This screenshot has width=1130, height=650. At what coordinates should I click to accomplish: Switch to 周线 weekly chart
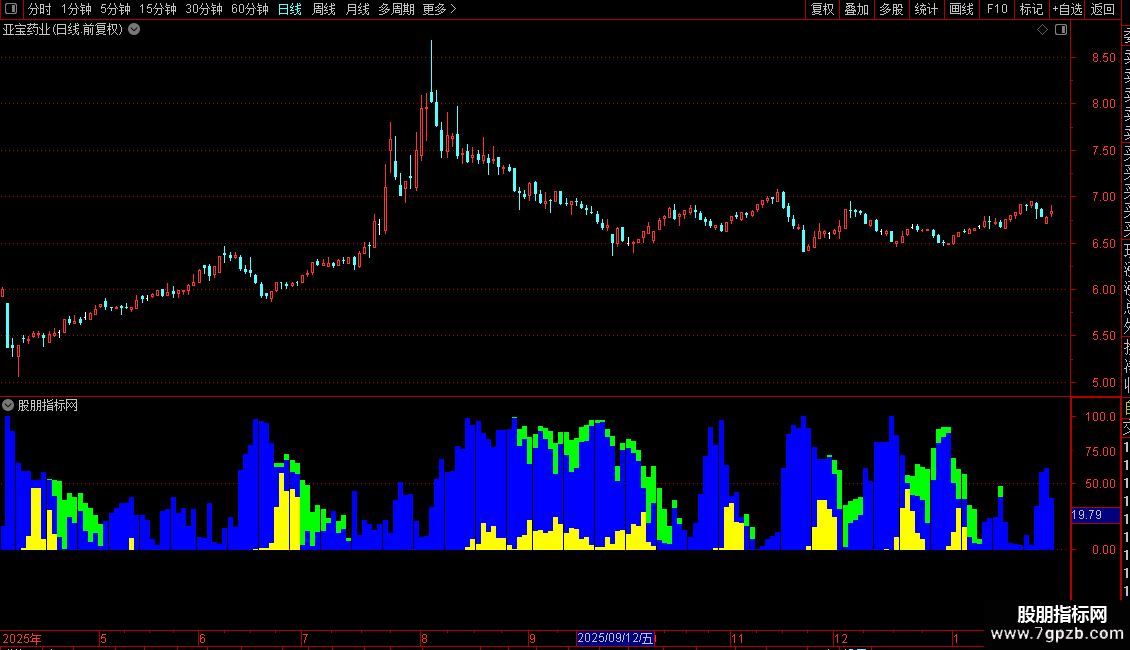[324, 9]
